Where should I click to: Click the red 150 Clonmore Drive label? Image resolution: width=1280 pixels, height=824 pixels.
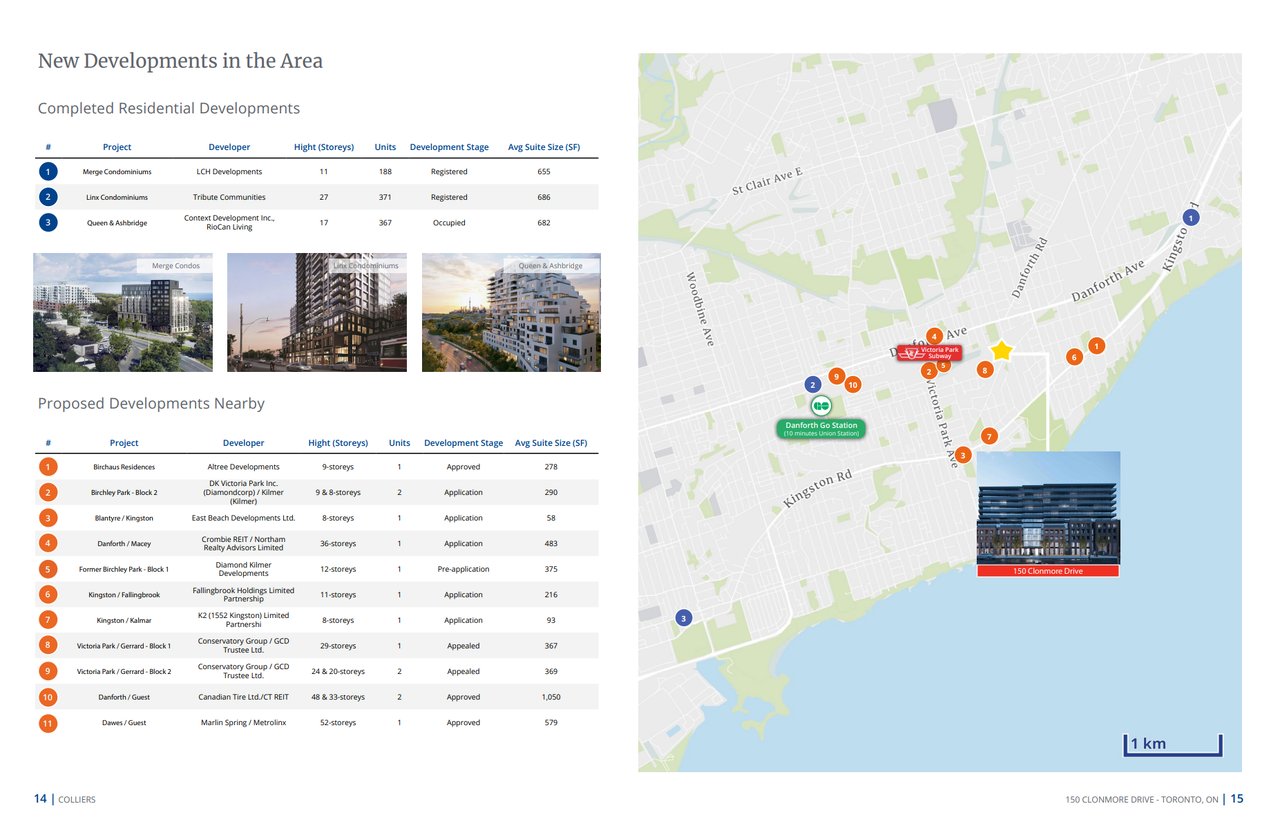[x=1047, y=571]
